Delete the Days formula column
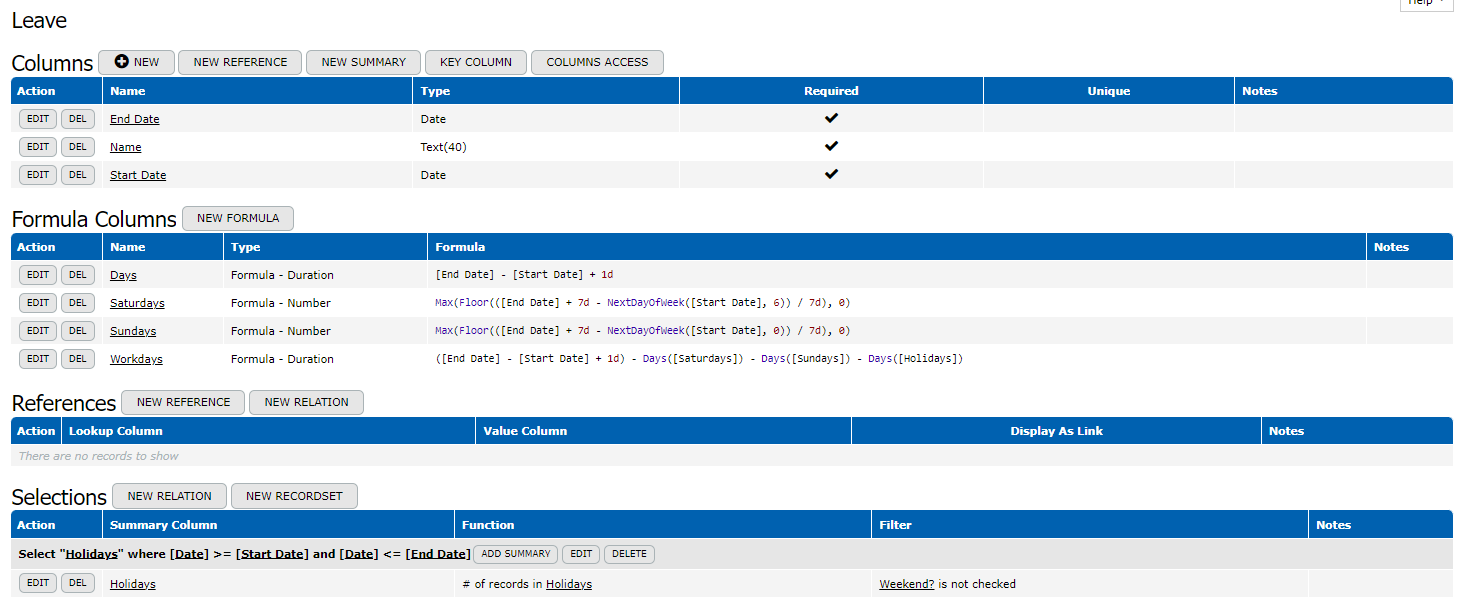 [x=78, y=275]
